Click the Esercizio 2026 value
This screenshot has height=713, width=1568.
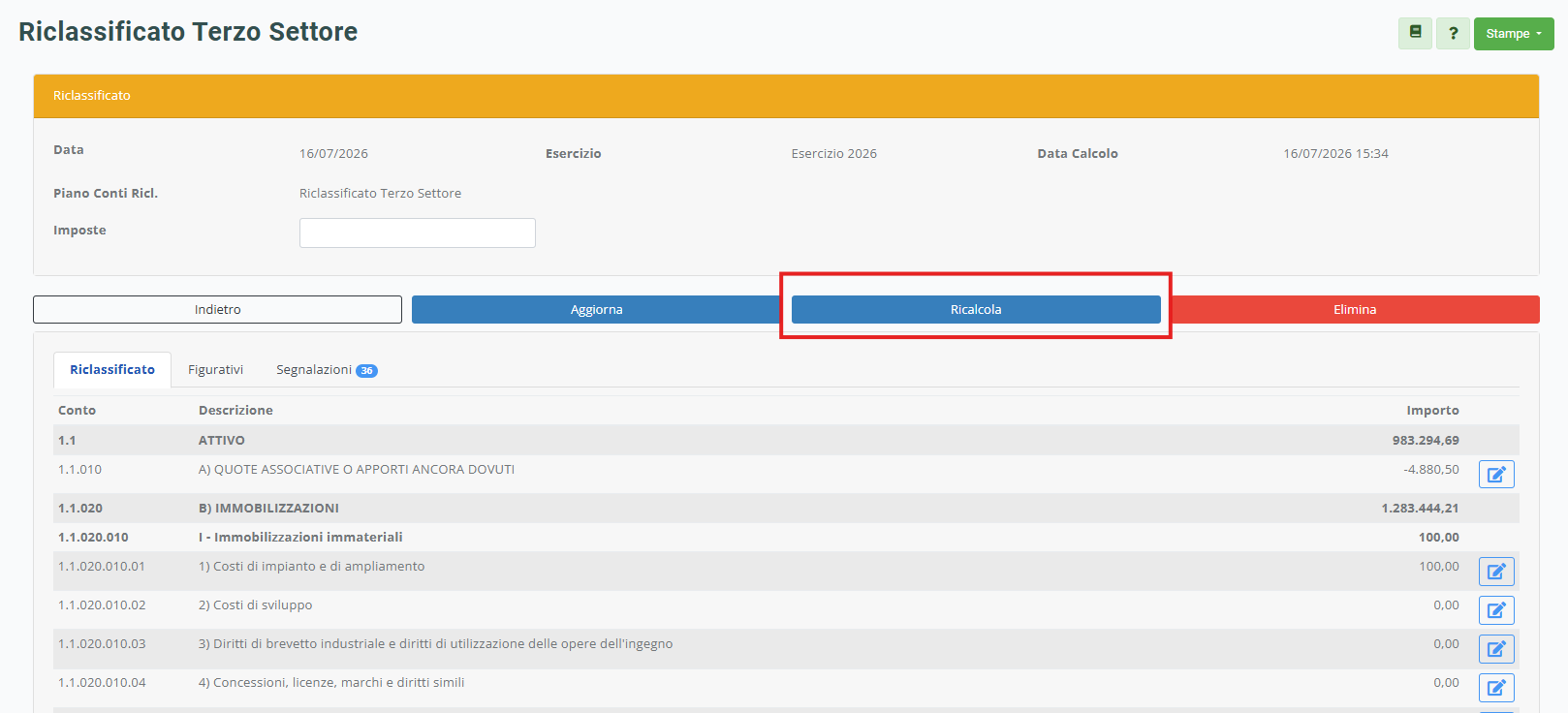click(833, 153)
